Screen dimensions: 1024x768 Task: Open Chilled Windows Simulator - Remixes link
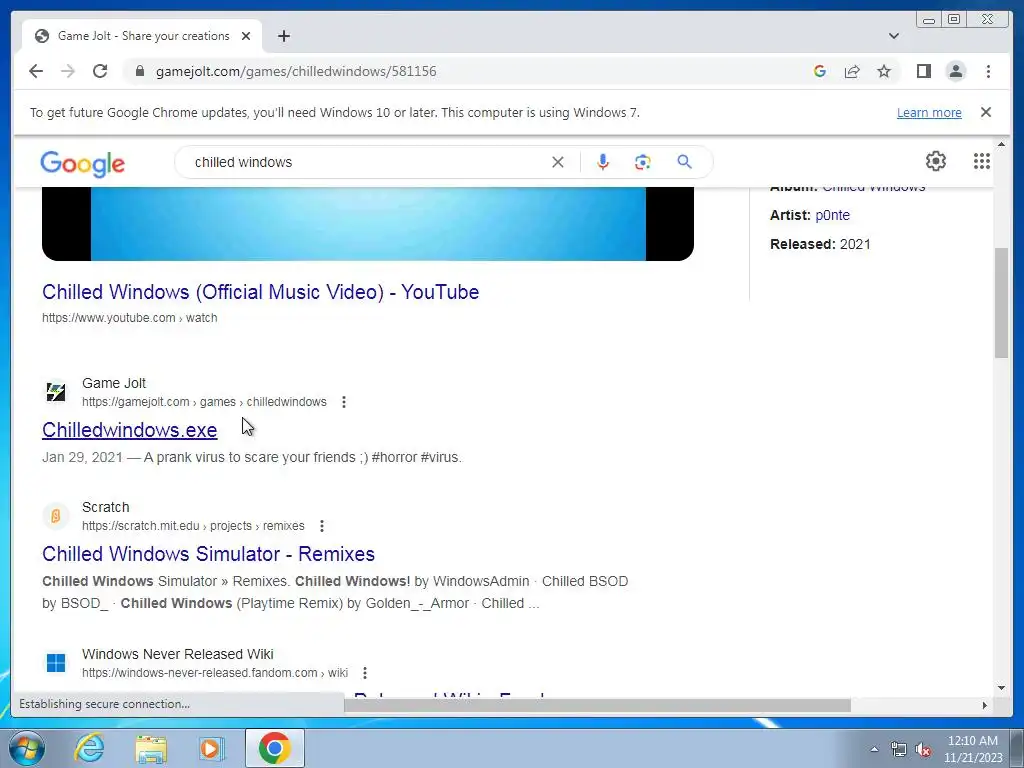point(208,554)
